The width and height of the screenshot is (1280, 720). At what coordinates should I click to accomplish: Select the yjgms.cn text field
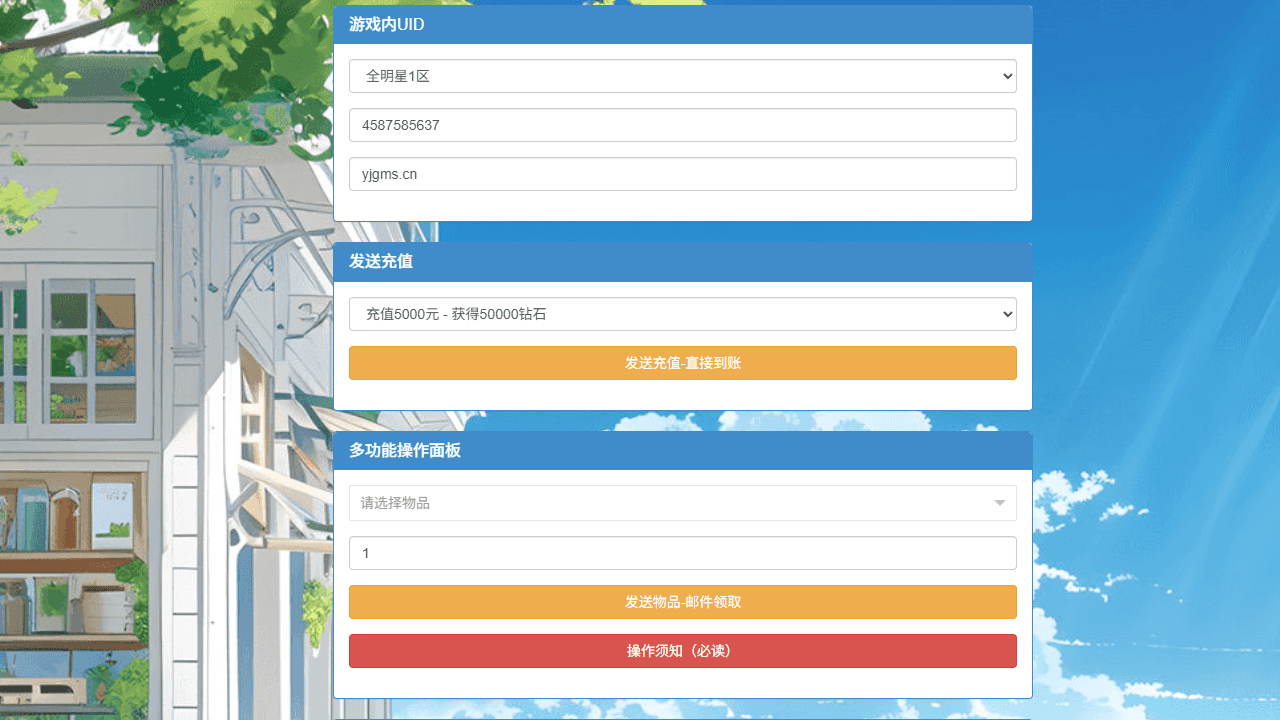coord(683,173)
